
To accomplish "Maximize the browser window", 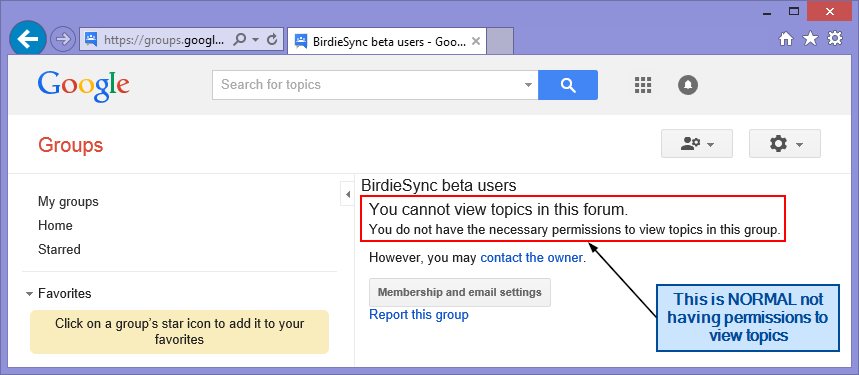I will (x=794, y=11).
